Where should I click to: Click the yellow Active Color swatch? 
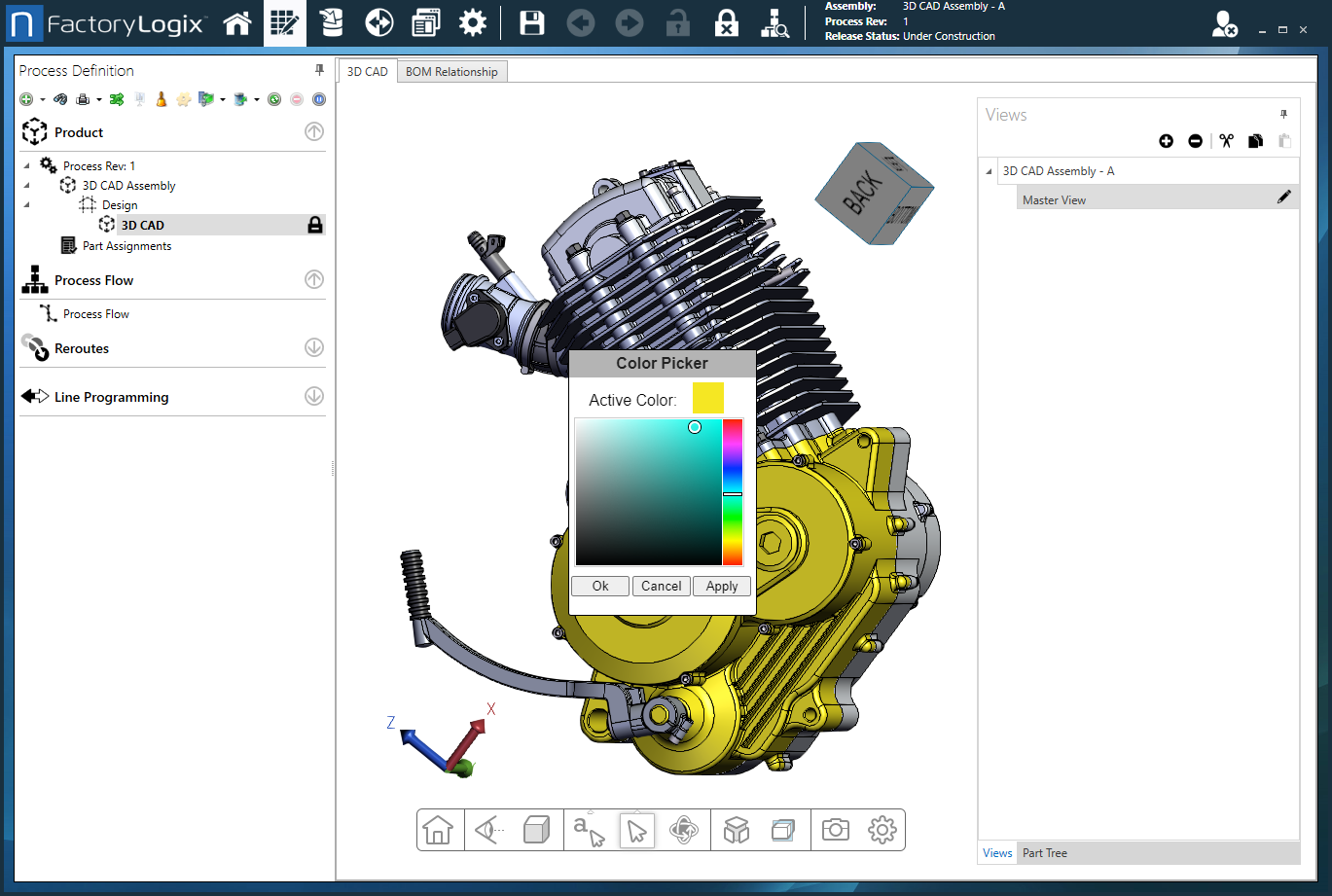[x=707, y=399]
